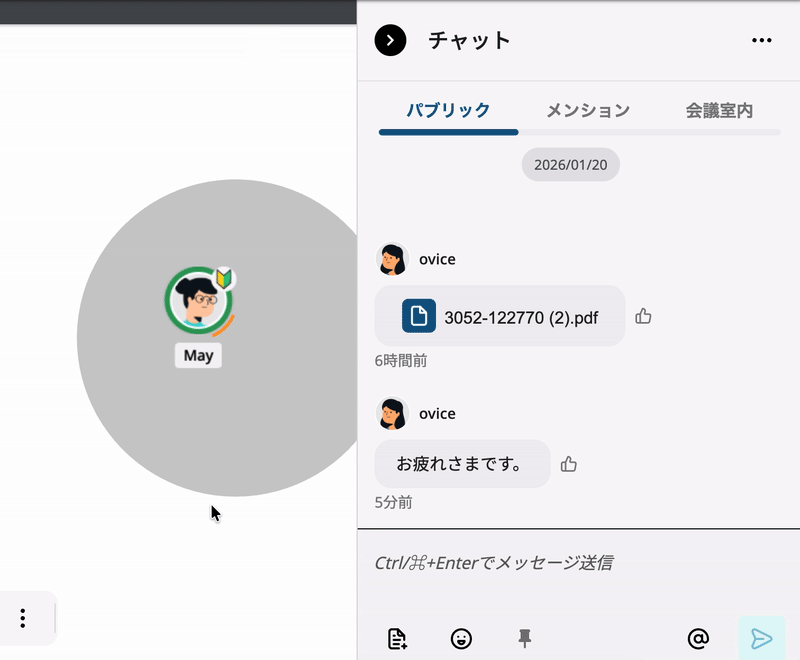Open the emoji picker

(x=461, y=638)
